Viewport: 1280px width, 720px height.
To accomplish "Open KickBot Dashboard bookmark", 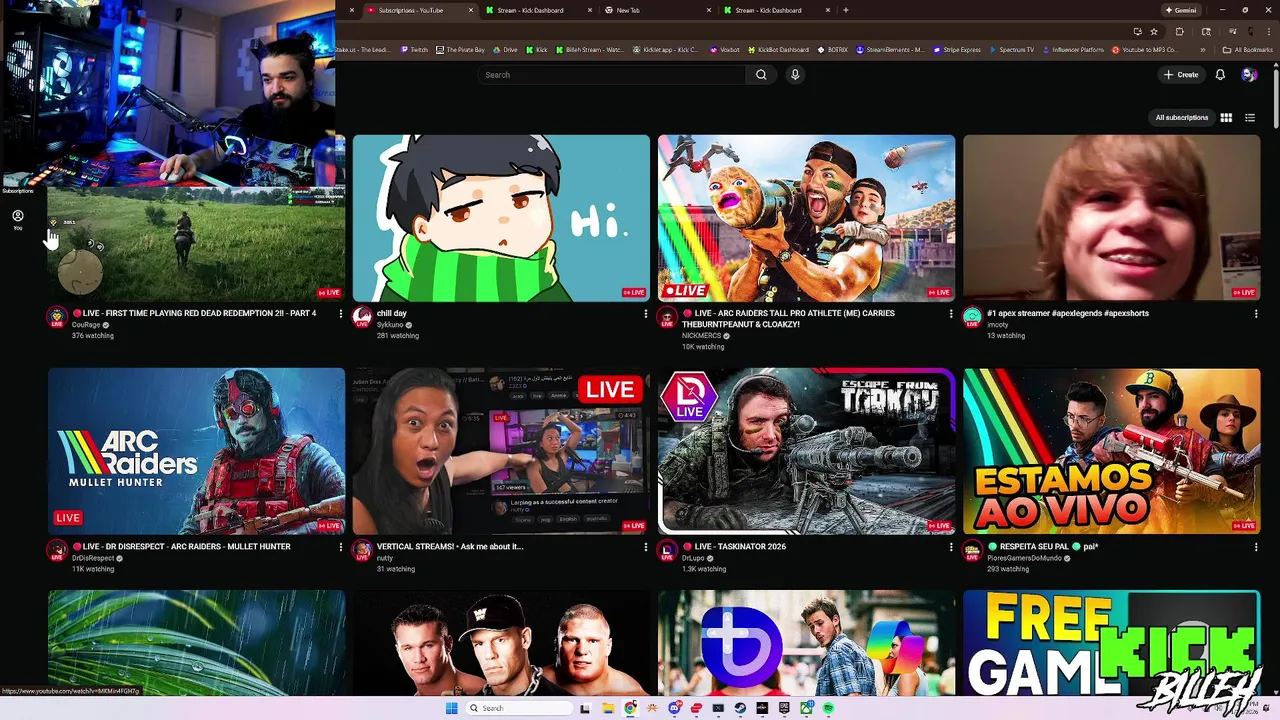I will point(777,49).
